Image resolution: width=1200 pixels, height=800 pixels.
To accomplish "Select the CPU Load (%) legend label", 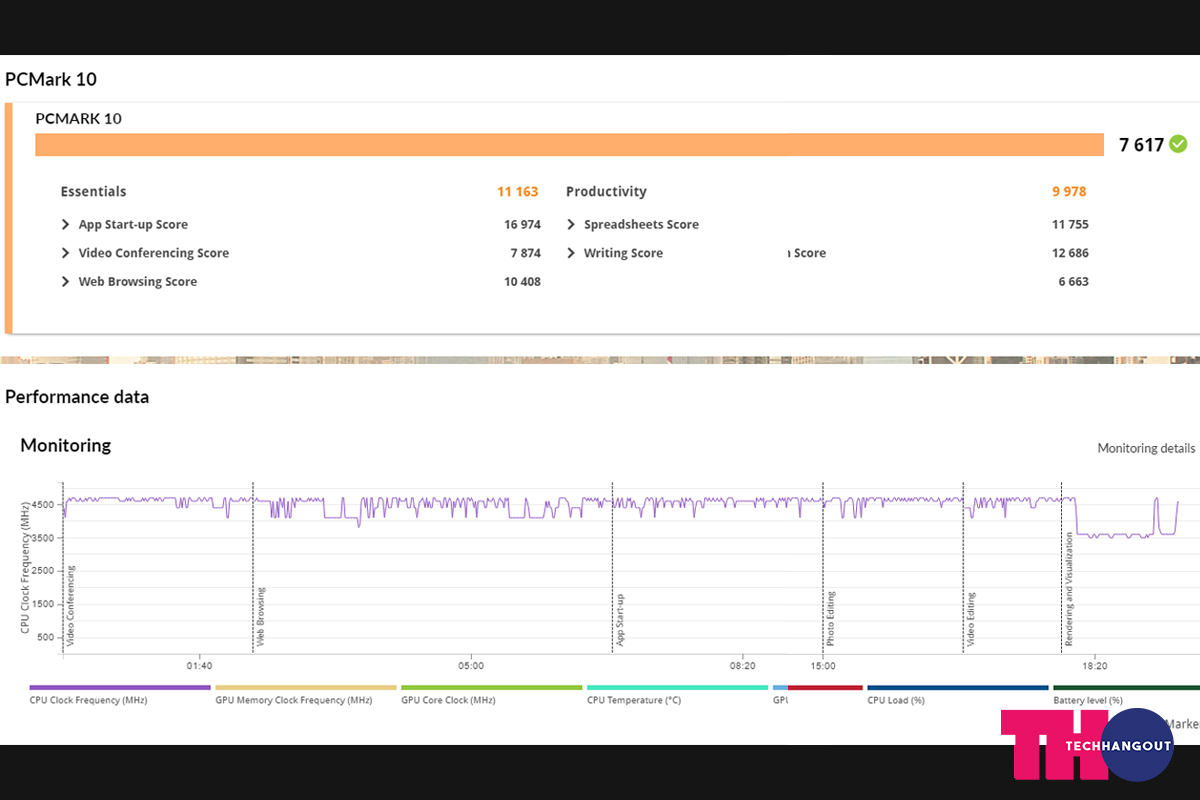I will [896, 701].
